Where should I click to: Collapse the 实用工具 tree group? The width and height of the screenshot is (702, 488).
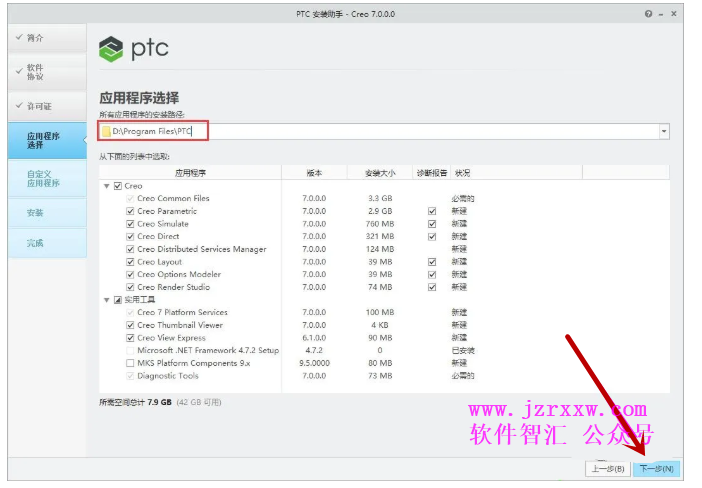[x=107, y=300]
